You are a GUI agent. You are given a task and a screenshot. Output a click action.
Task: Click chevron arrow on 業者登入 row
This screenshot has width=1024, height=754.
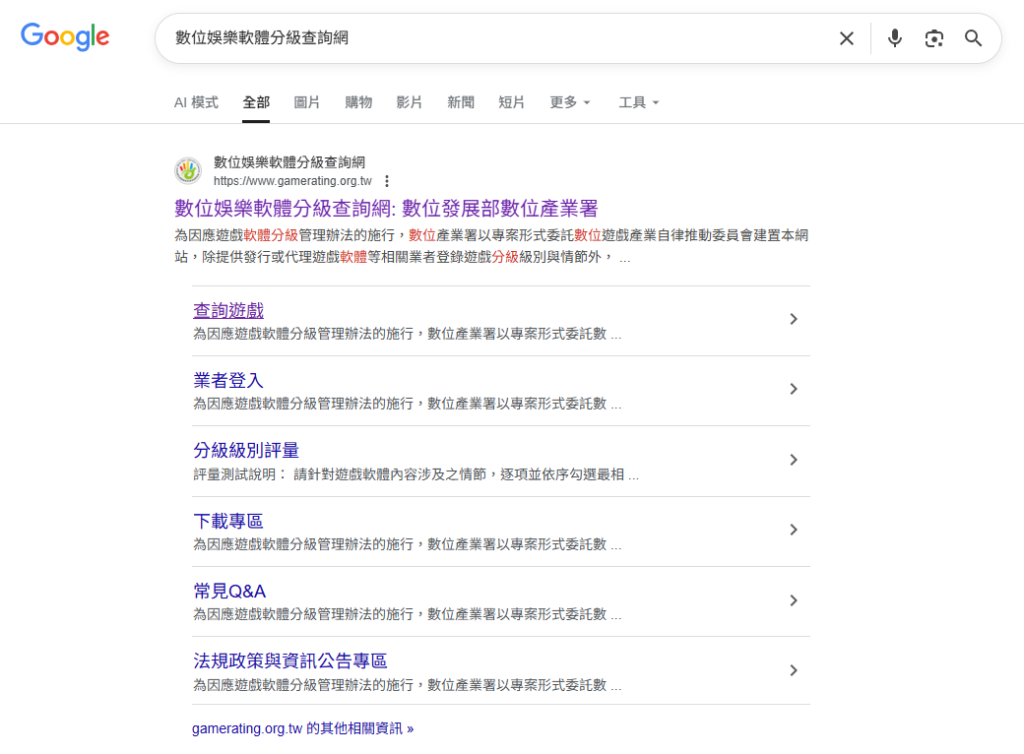tap(793, 389)
